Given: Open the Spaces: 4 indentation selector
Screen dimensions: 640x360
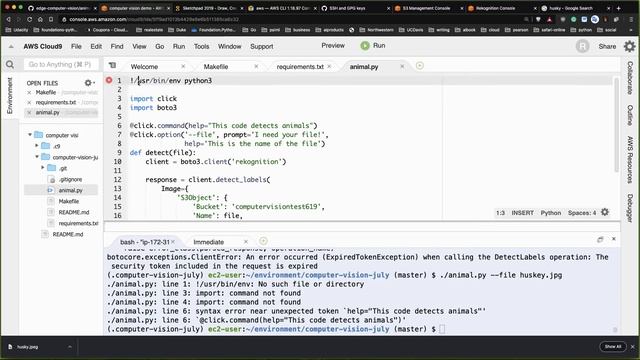Looking at the screenshot, I should 582,213.
